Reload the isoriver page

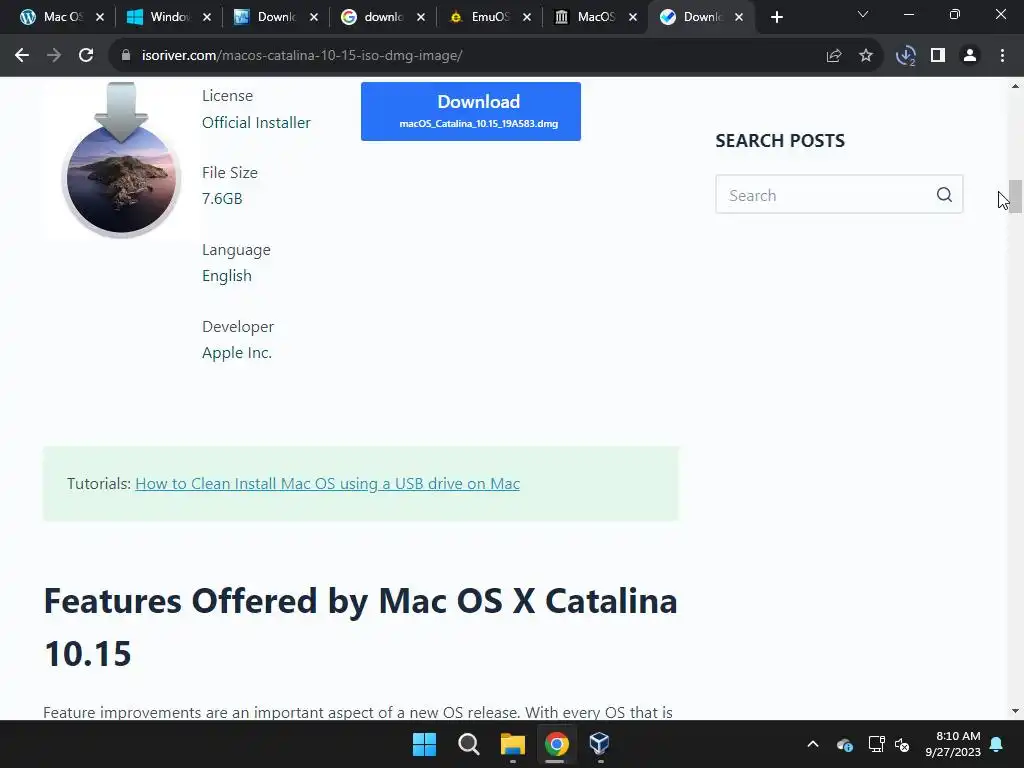coord(86,56)
